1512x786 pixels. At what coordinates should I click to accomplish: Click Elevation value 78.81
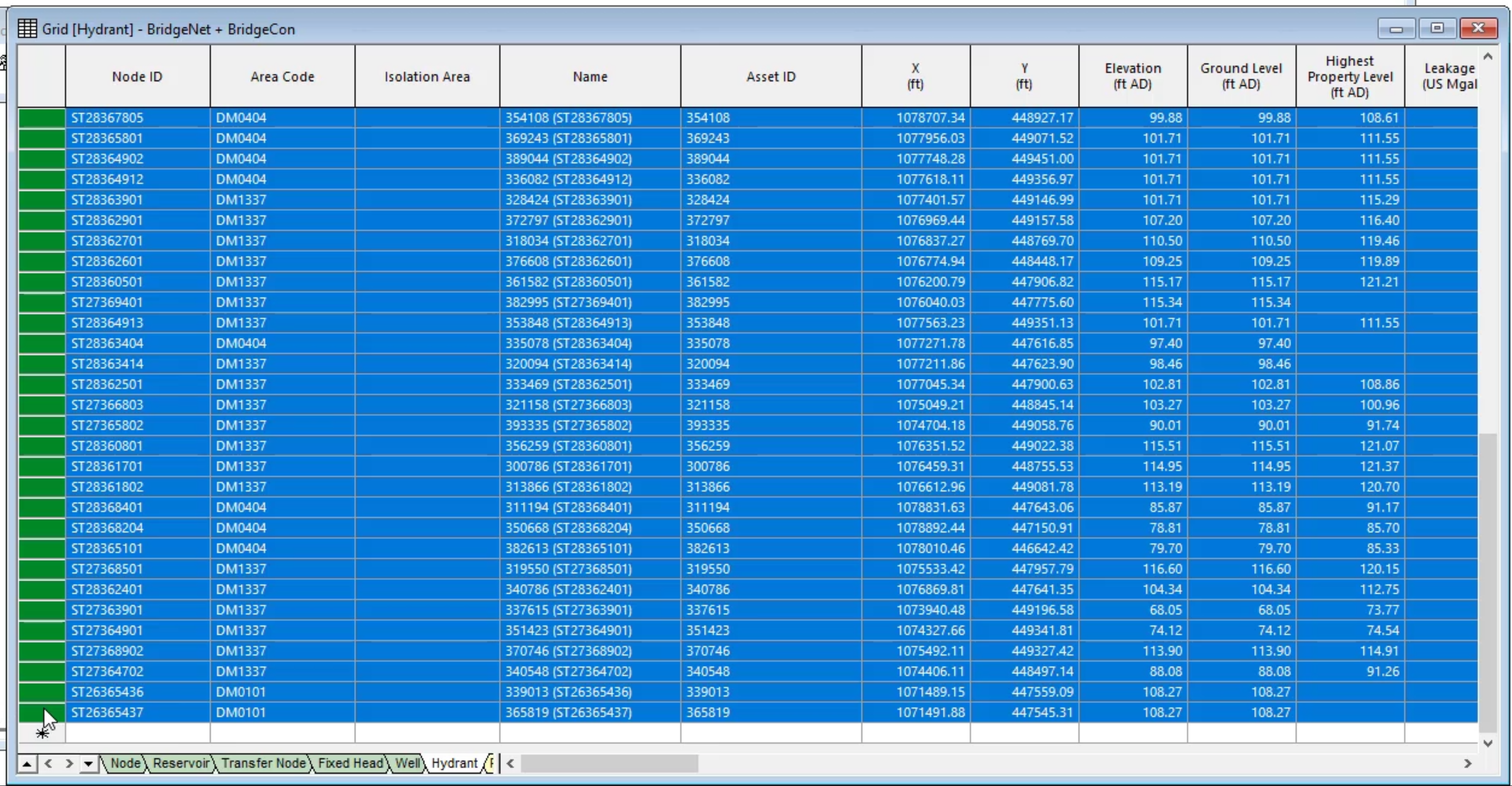click(1133, 528)
